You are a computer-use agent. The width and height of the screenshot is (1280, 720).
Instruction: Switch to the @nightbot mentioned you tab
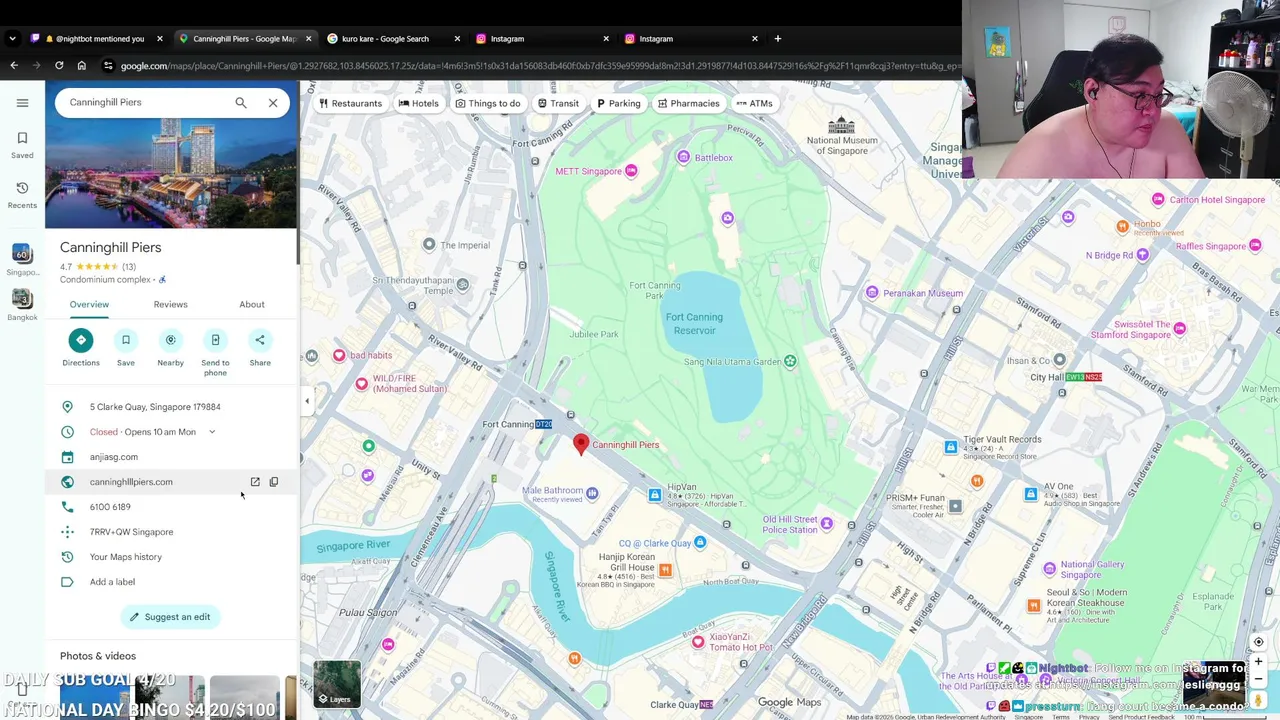coord(97,39)
